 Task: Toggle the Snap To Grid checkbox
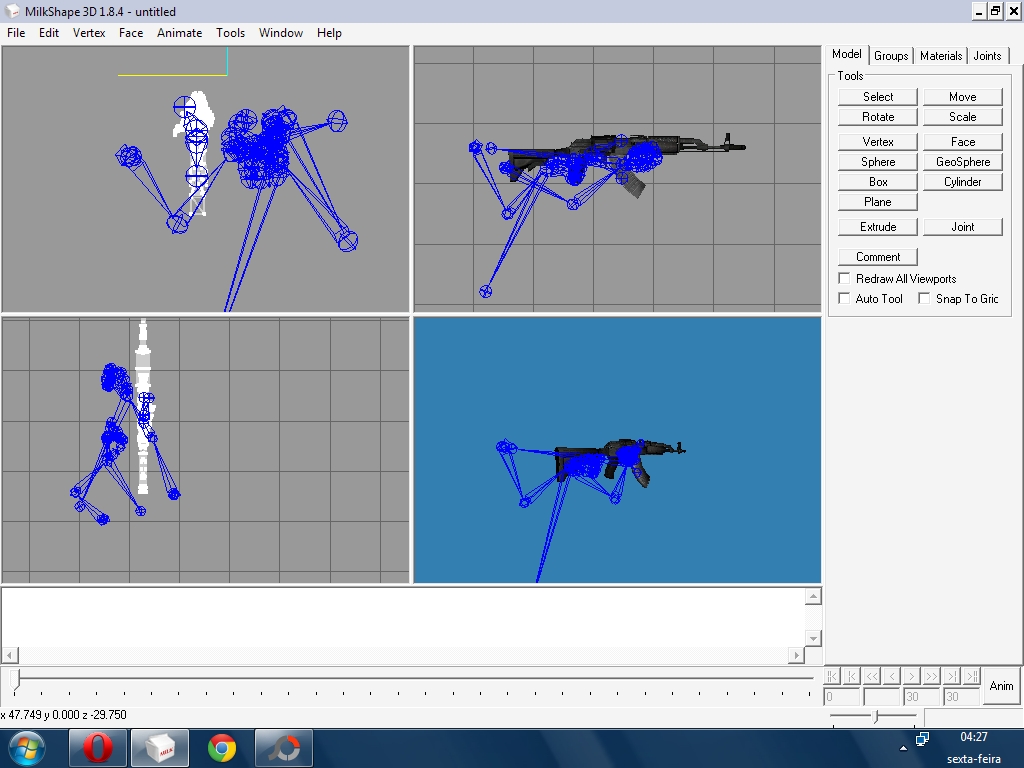coord(924,298)
